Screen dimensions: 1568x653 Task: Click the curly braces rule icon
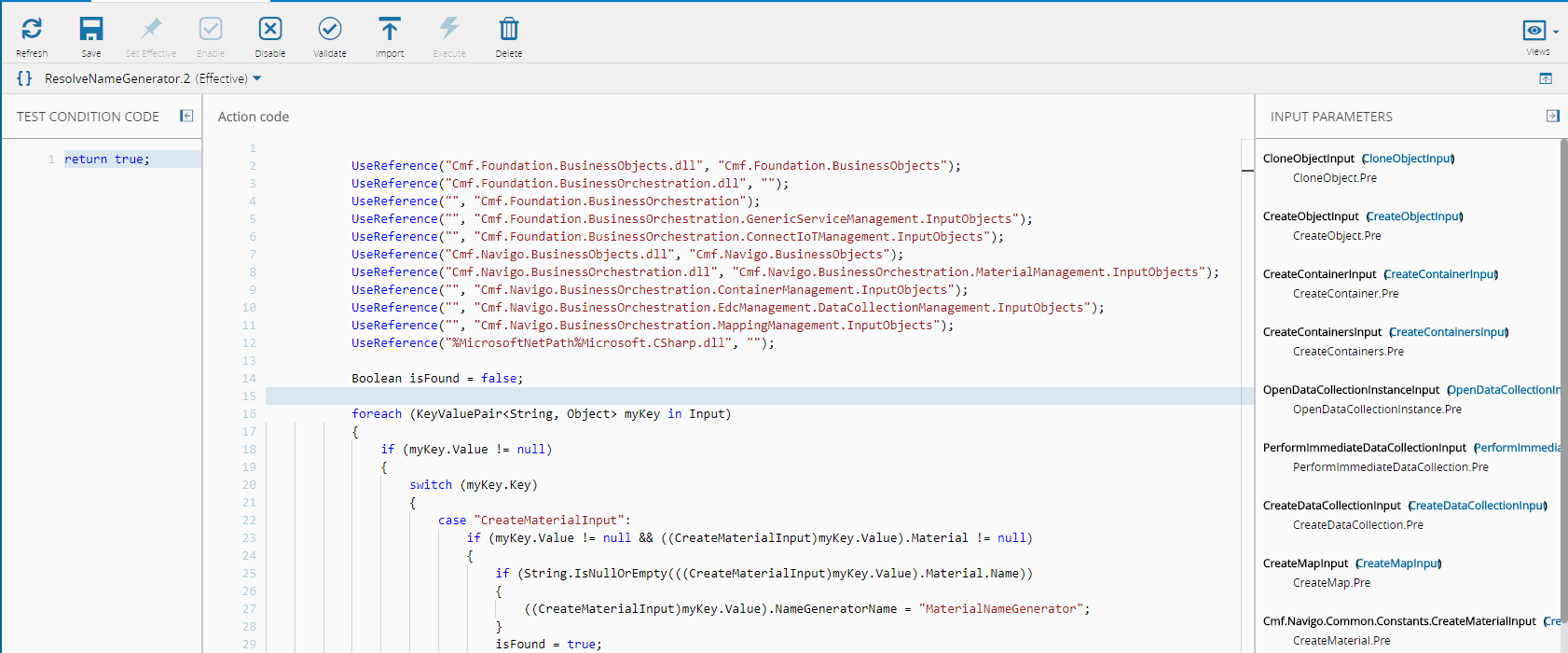click(x=24, y=78)
